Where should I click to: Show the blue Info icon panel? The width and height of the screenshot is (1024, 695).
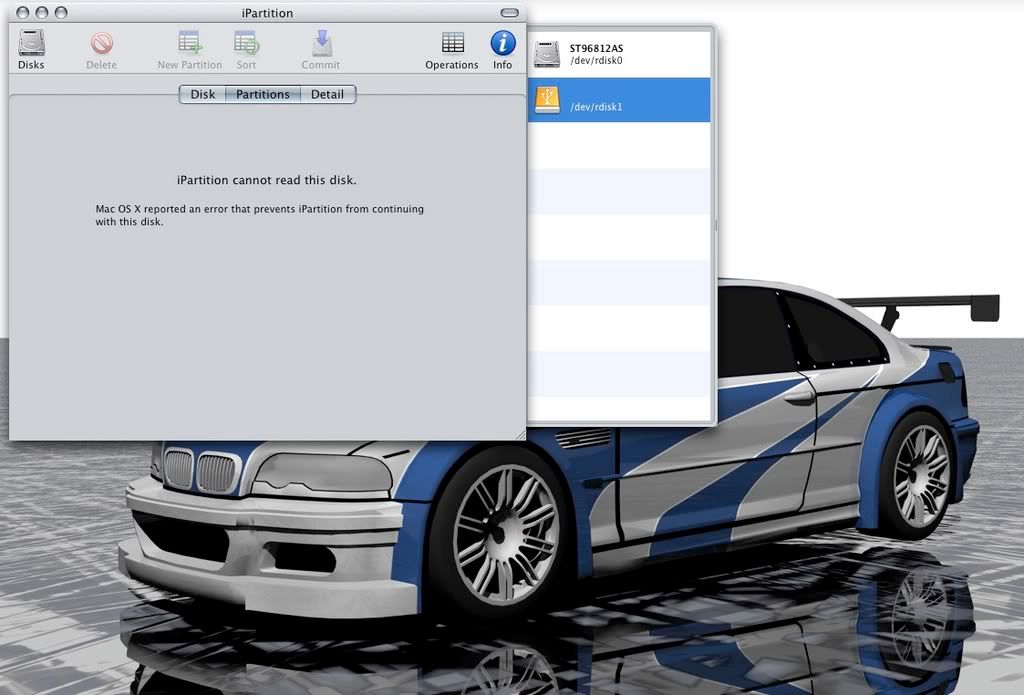pyautogui.click(x=502, y=44)
